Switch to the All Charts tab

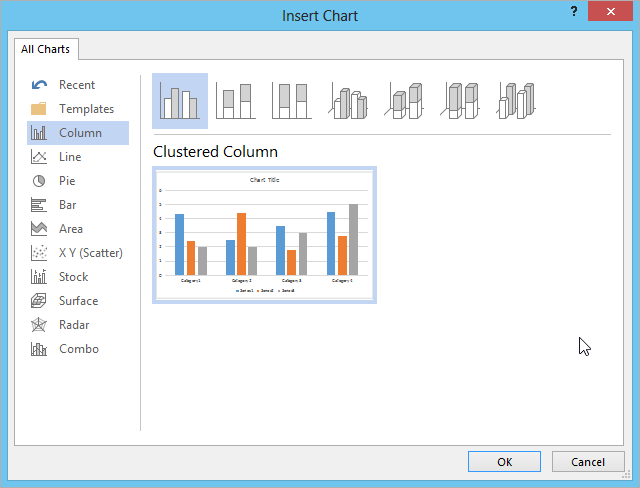[45, 49]
